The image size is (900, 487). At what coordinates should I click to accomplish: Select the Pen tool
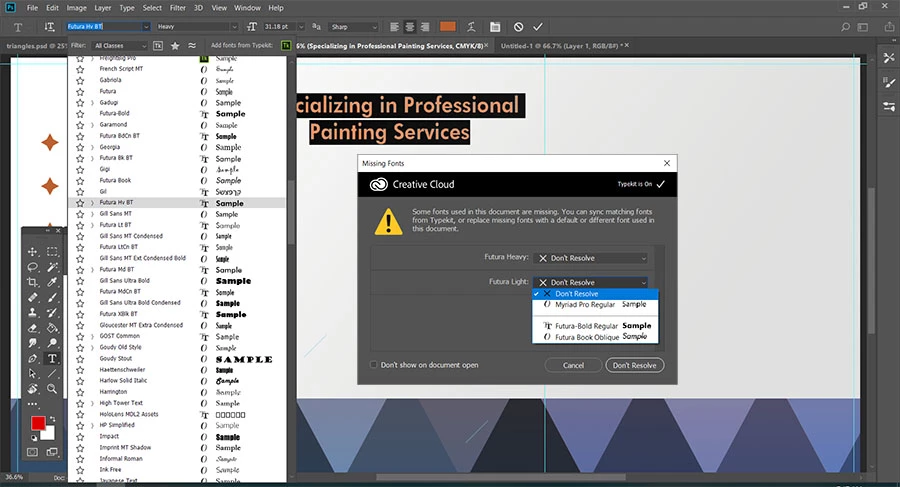tap(33, 358)
